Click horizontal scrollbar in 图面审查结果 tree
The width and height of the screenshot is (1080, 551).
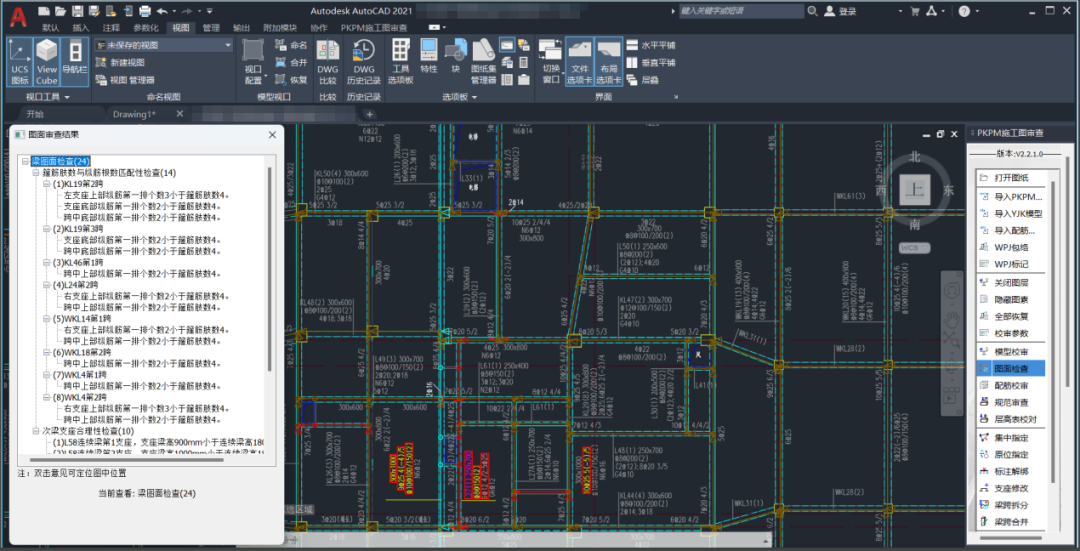[x=127, y=459]
